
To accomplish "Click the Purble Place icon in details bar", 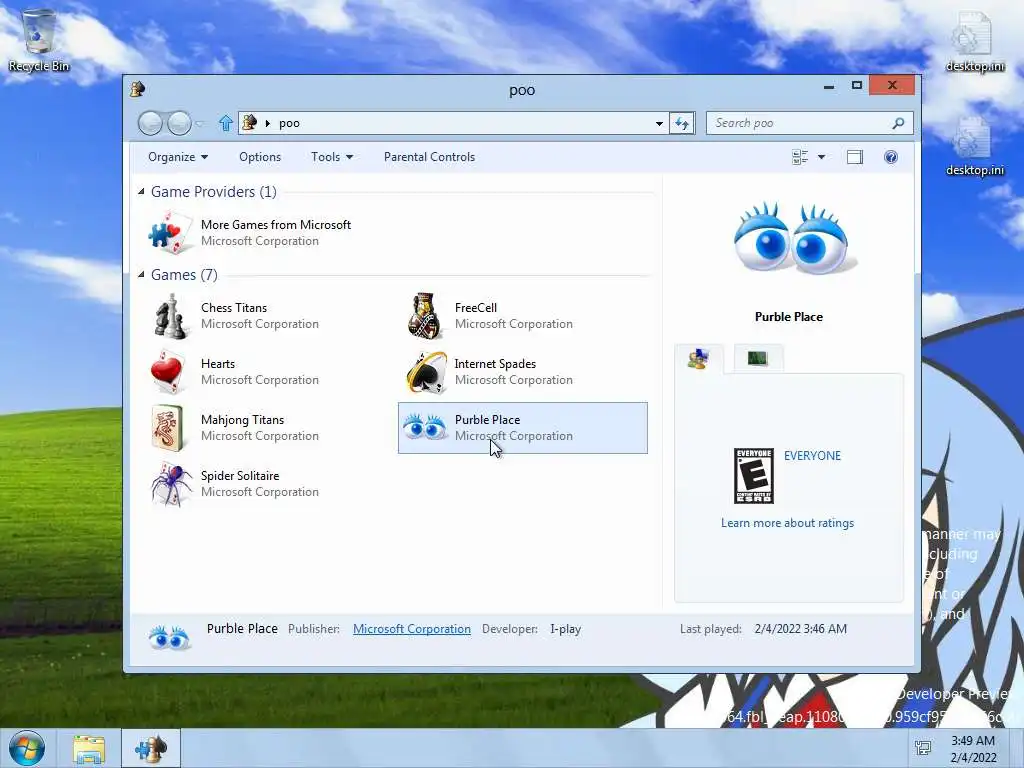I will point(169,637).
